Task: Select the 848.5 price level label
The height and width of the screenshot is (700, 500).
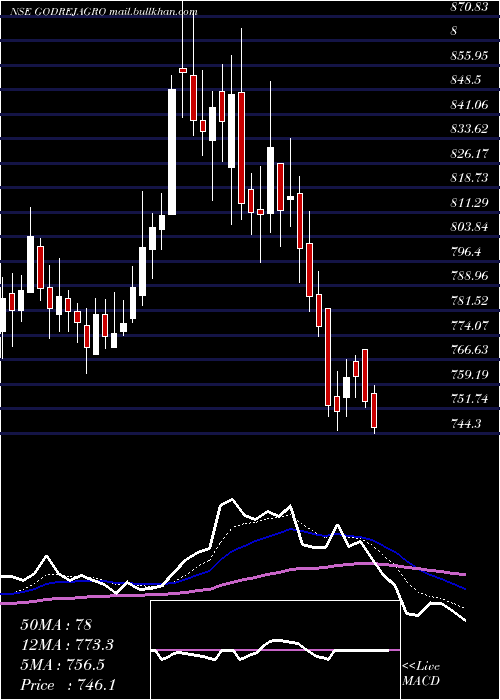Action: click(467, 80)
